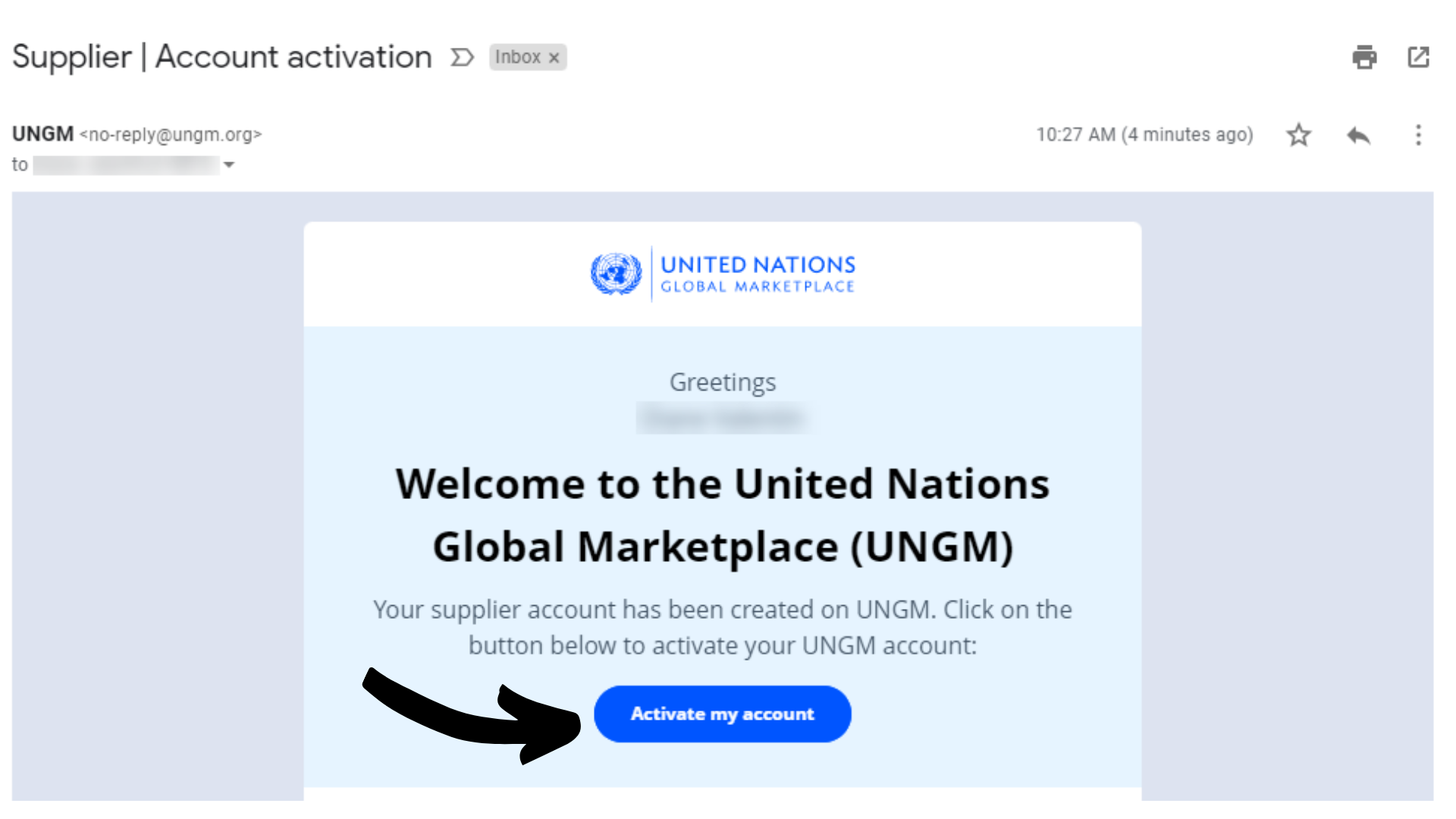The image size is (1456, 819).
Task: Reply using the arrow icon
Action: 1358,135
